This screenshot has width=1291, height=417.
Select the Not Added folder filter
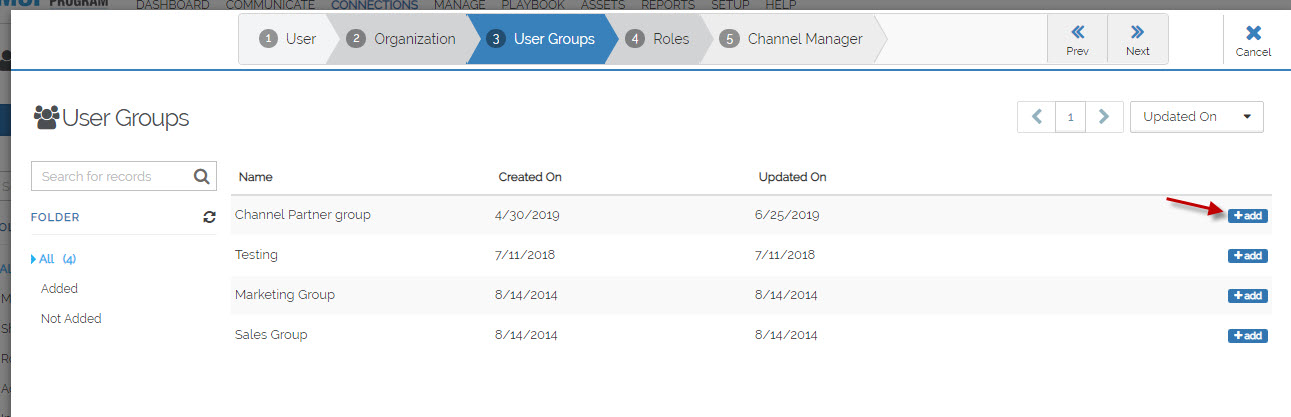[x=71, y=319]
